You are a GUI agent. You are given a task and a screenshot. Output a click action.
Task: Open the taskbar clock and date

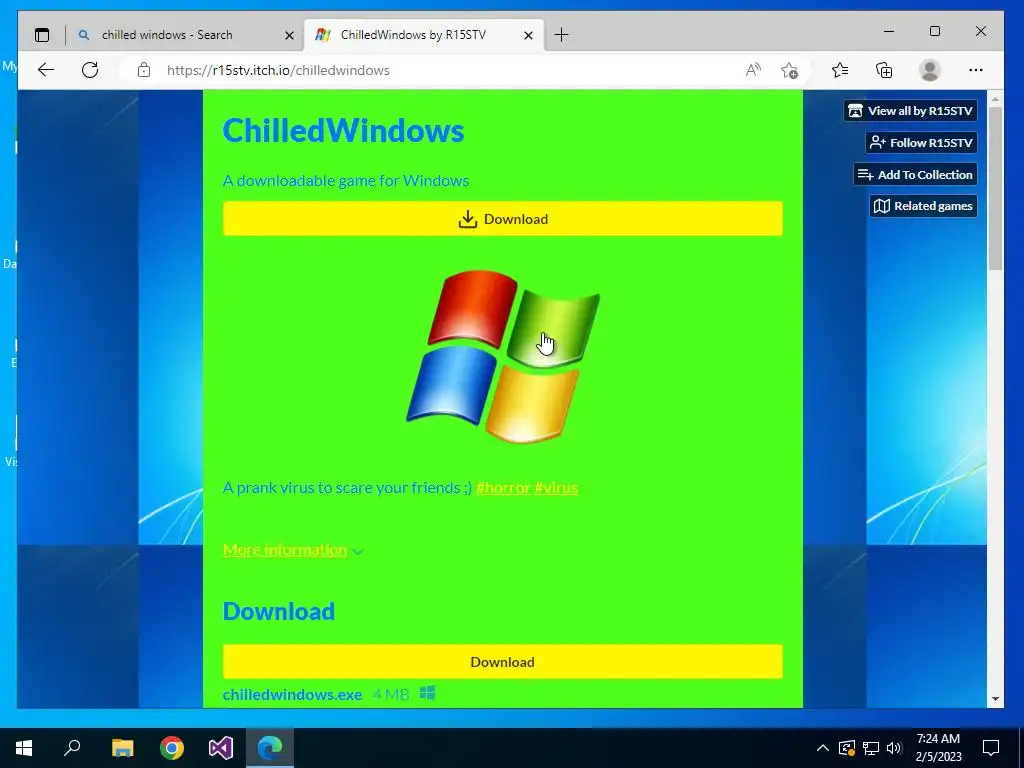(x=938, y=748)
